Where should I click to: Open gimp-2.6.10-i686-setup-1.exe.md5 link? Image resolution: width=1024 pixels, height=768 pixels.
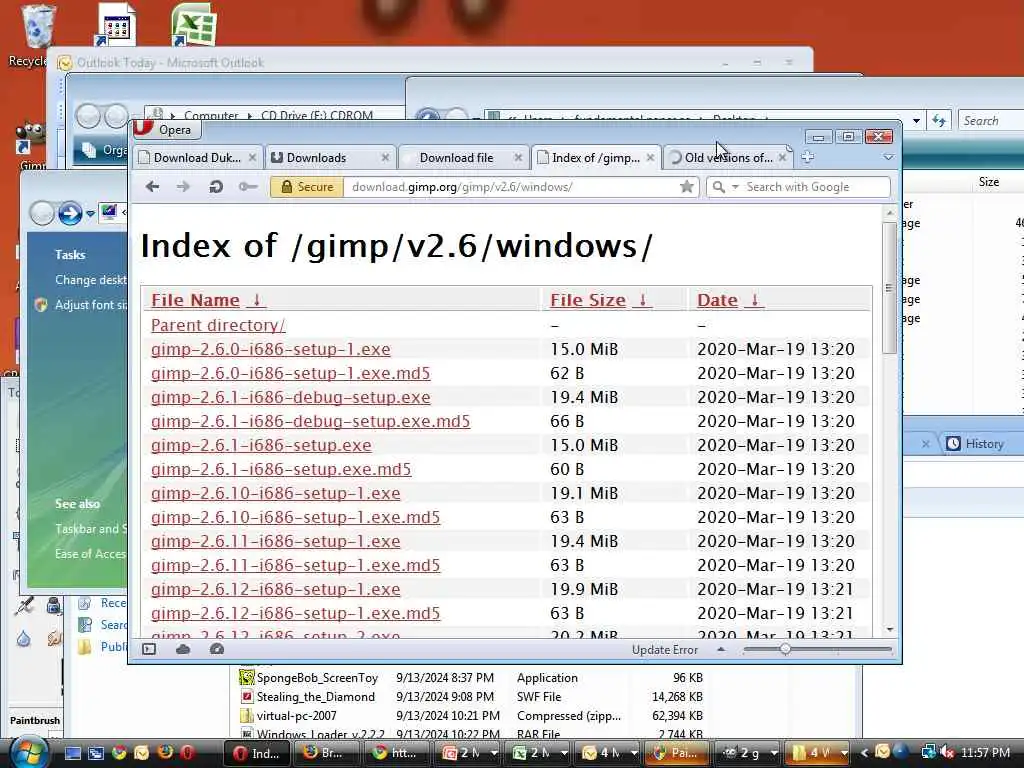295,517
